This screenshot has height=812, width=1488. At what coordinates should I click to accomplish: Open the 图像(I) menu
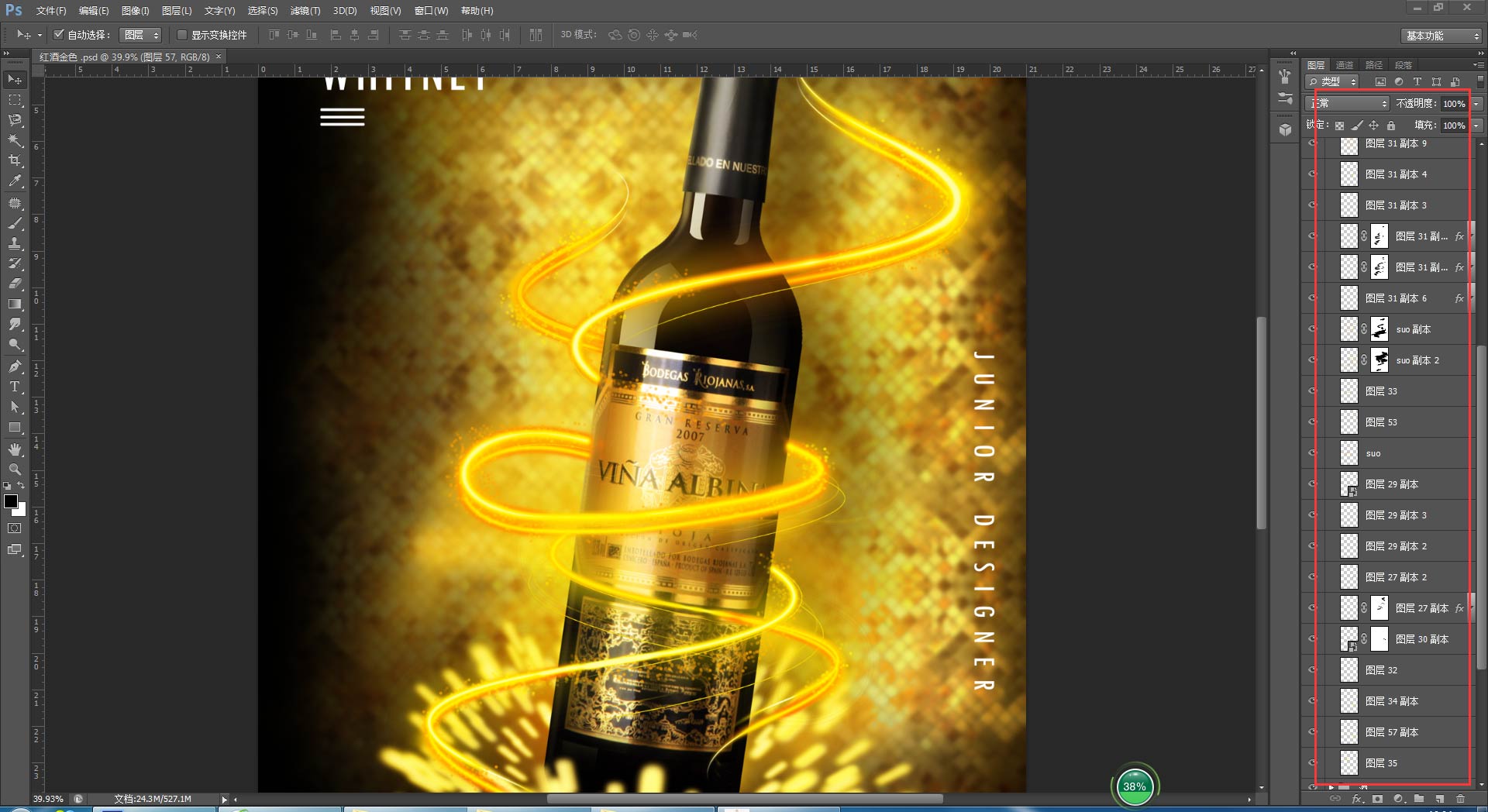[135, 11]
